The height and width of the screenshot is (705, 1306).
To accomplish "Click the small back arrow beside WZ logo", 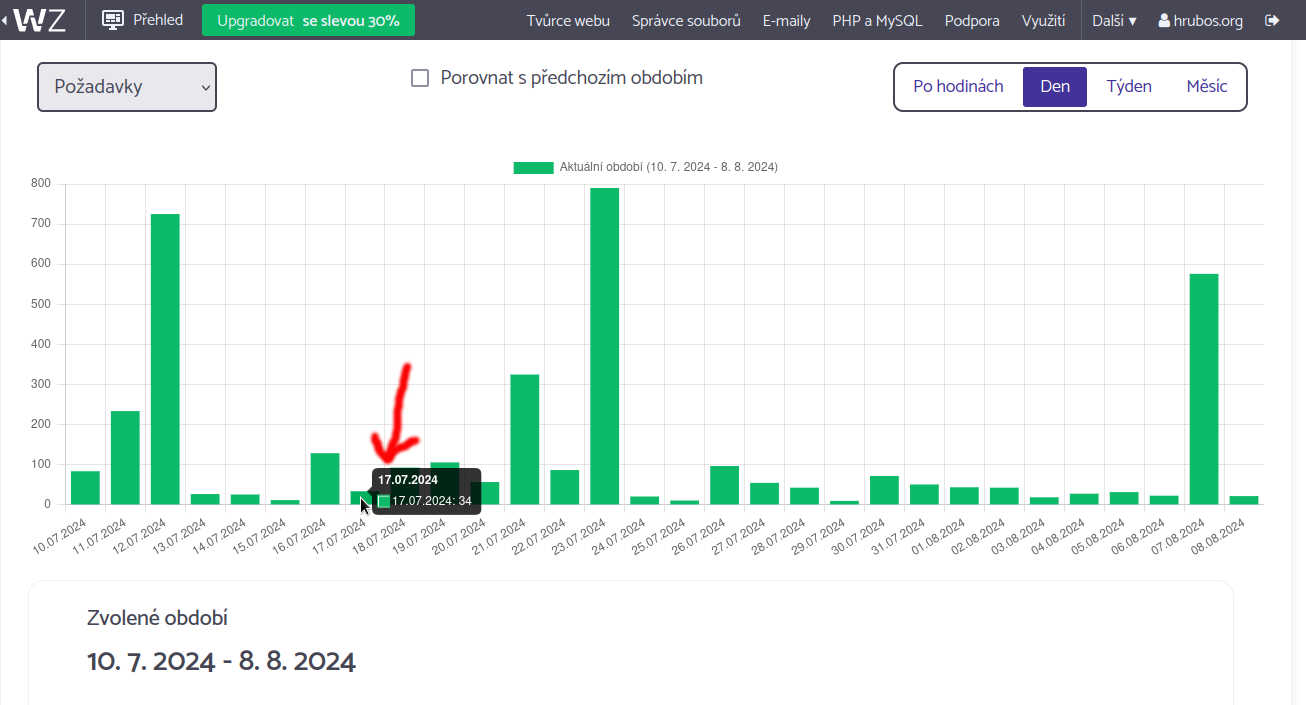I will pyautogui.click(x=5, y=20).
